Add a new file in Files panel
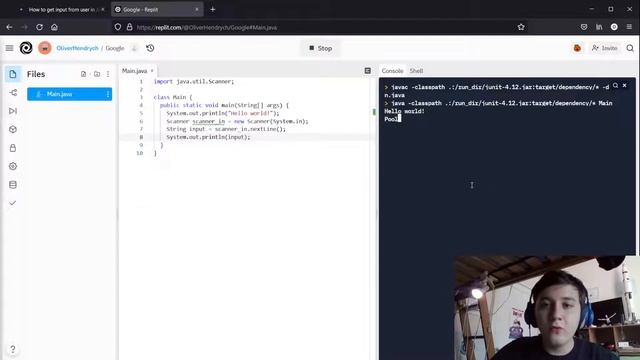This screenshot has width=640, height=360. click(x=84, y=74)
